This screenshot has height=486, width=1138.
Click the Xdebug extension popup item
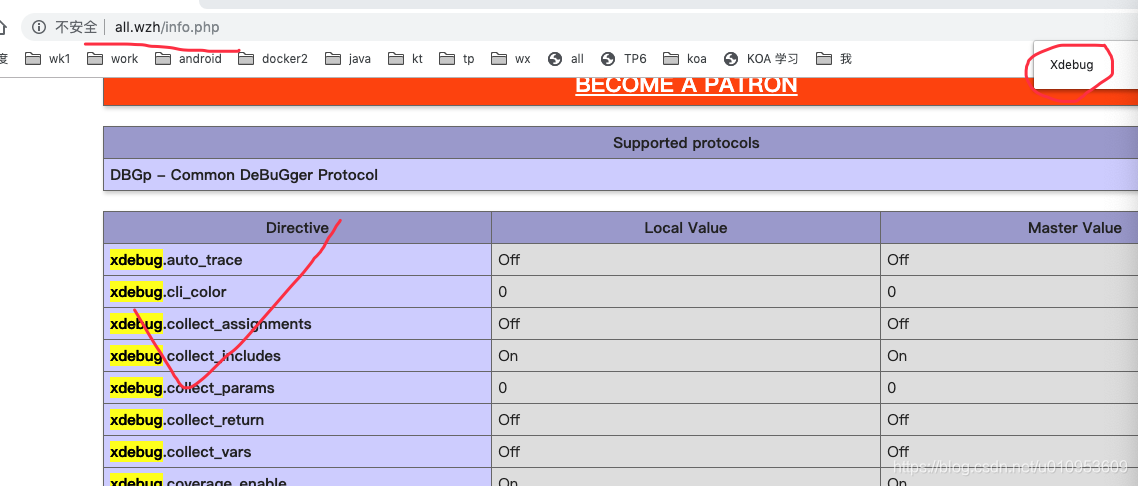tap(1071, 65)
